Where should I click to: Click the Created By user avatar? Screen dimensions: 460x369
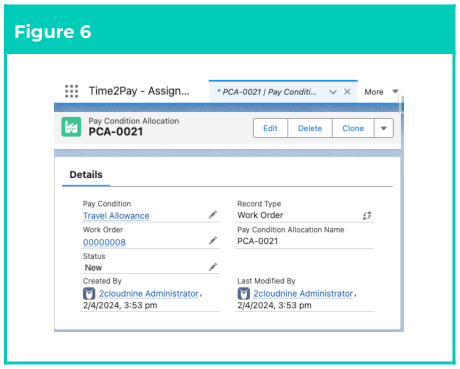[89, 294]
